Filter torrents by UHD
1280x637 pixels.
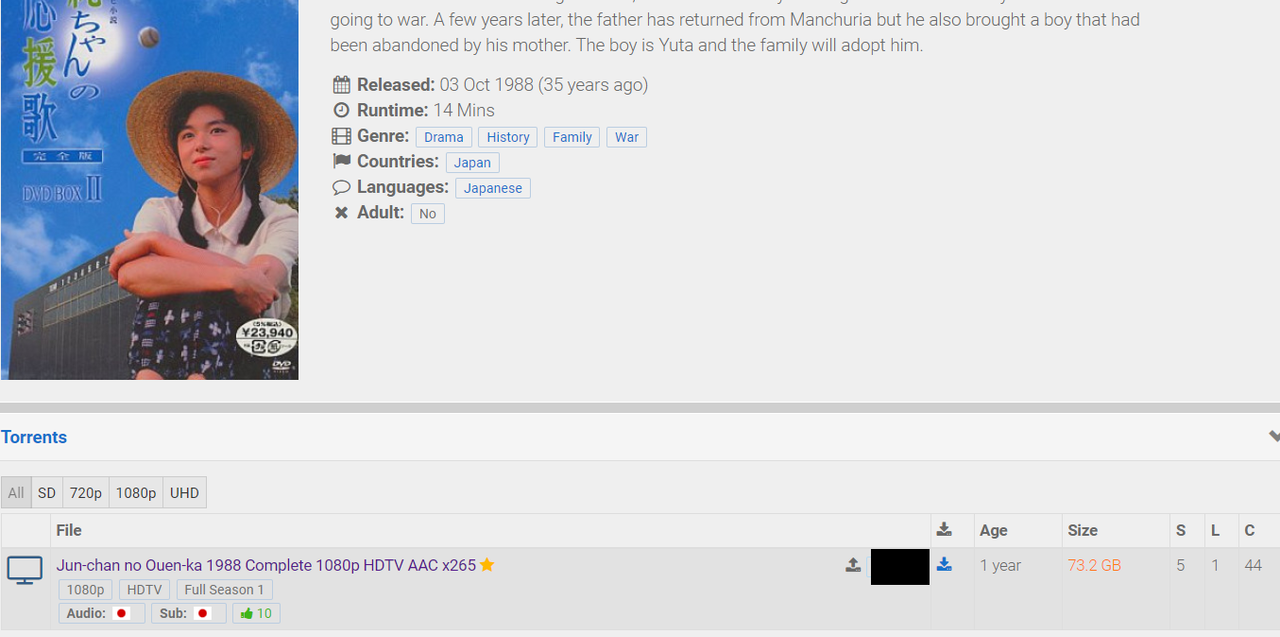(185, 493)
